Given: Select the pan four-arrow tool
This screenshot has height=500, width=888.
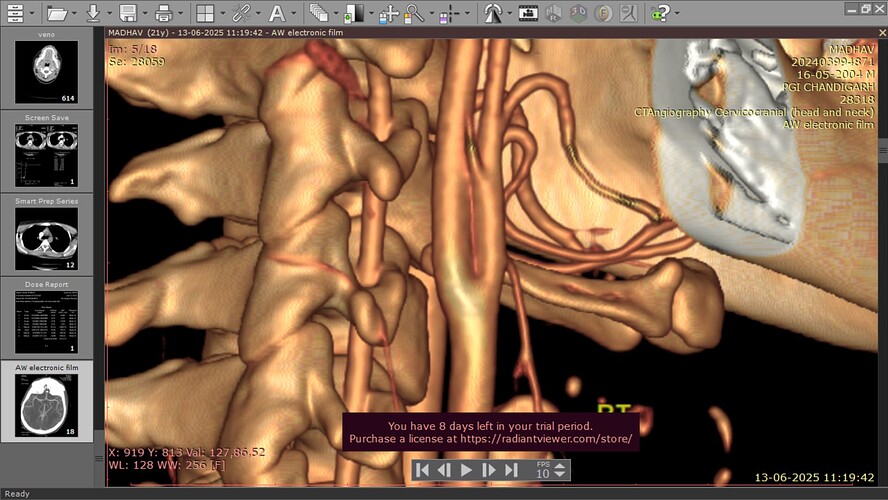Looking at the screenshot, I should (388, 12).
